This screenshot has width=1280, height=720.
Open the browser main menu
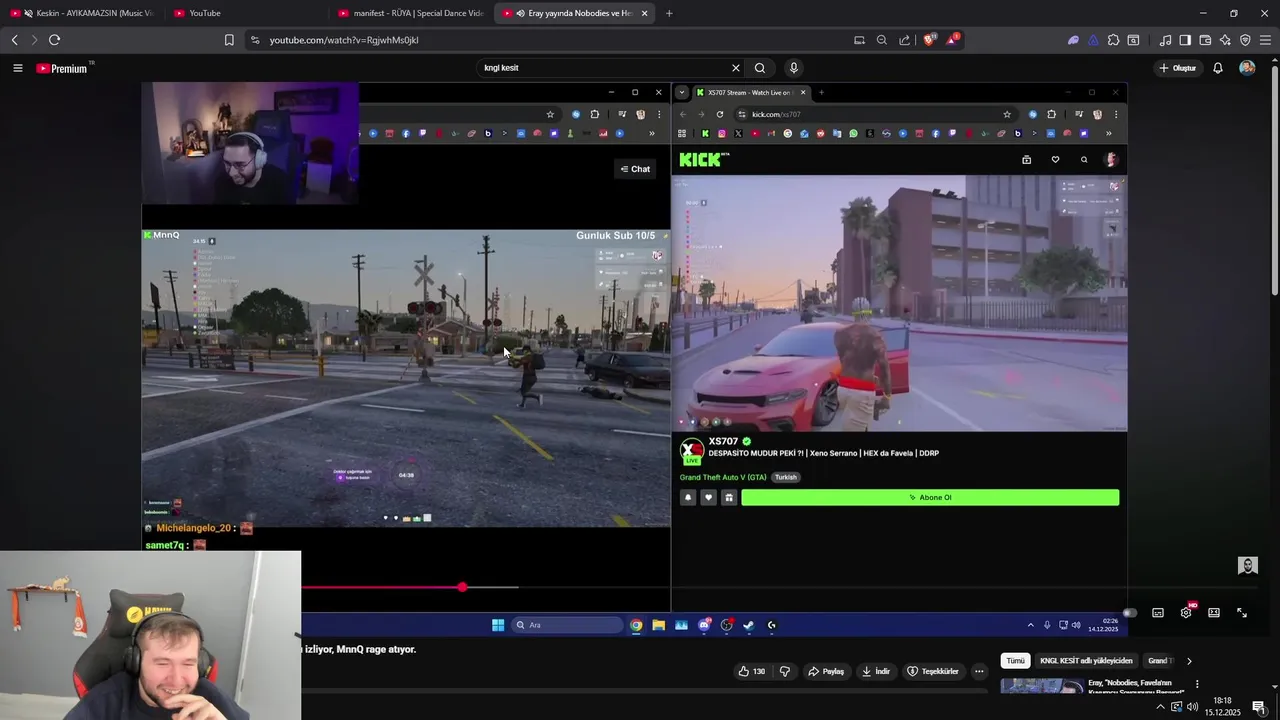[x=1265, y=40]
